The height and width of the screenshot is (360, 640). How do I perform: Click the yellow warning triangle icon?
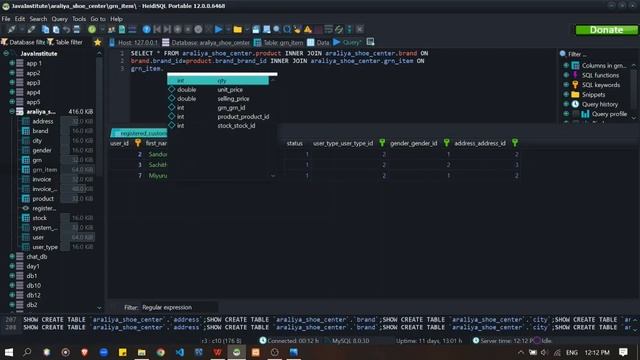pyautogui.click(x=308, y=29)
